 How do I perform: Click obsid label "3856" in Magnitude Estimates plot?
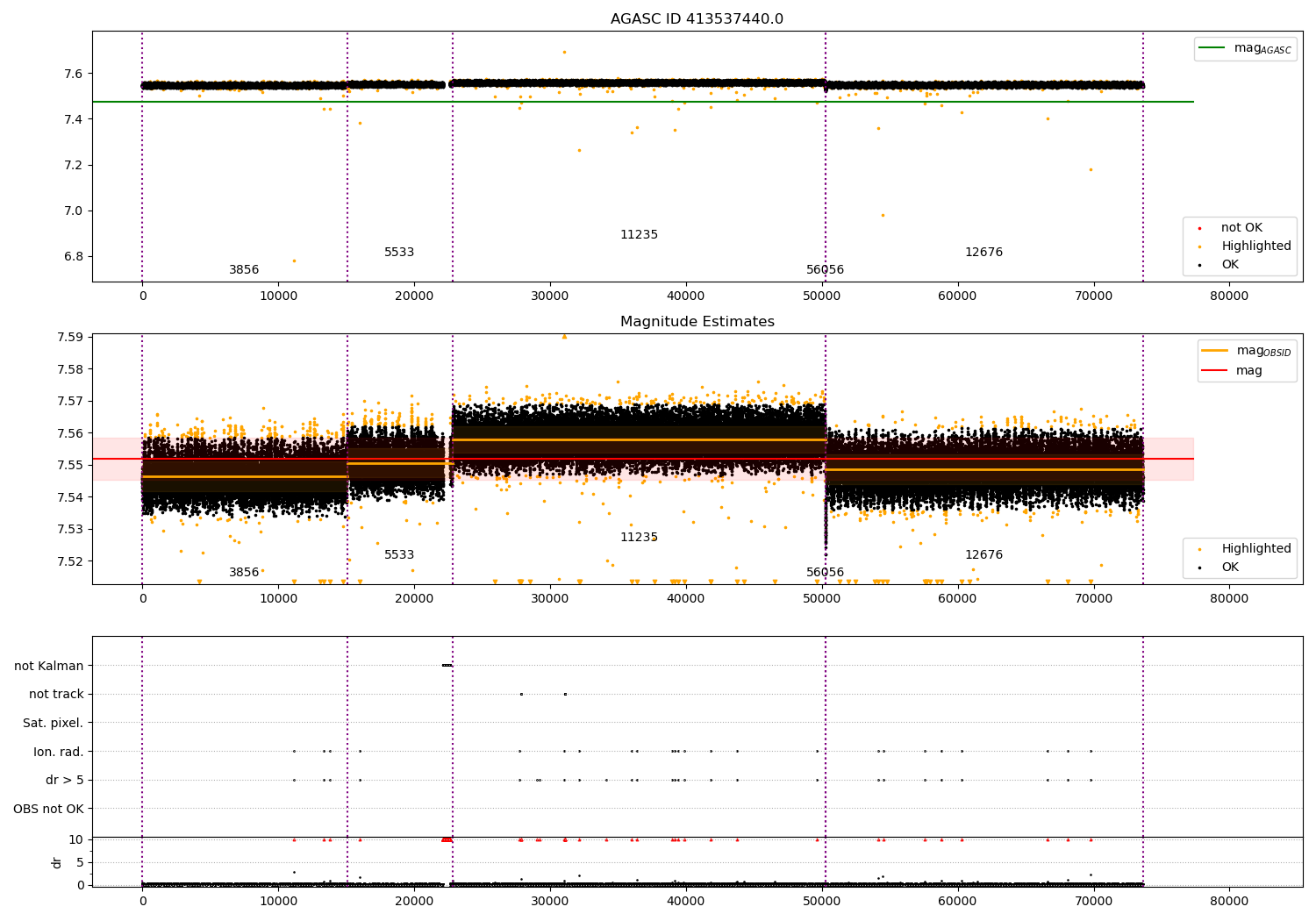pyautogui.click(x=244, y=573)
